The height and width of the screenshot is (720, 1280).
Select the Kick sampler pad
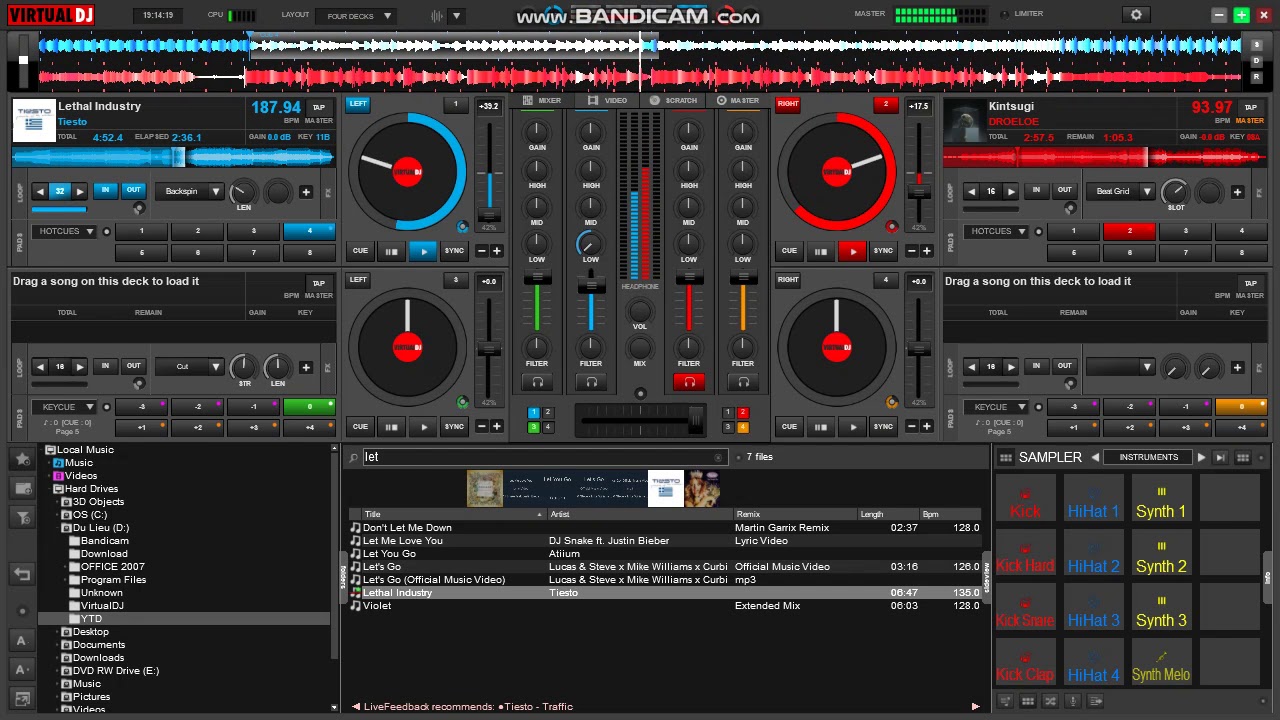pos(1025,498)
